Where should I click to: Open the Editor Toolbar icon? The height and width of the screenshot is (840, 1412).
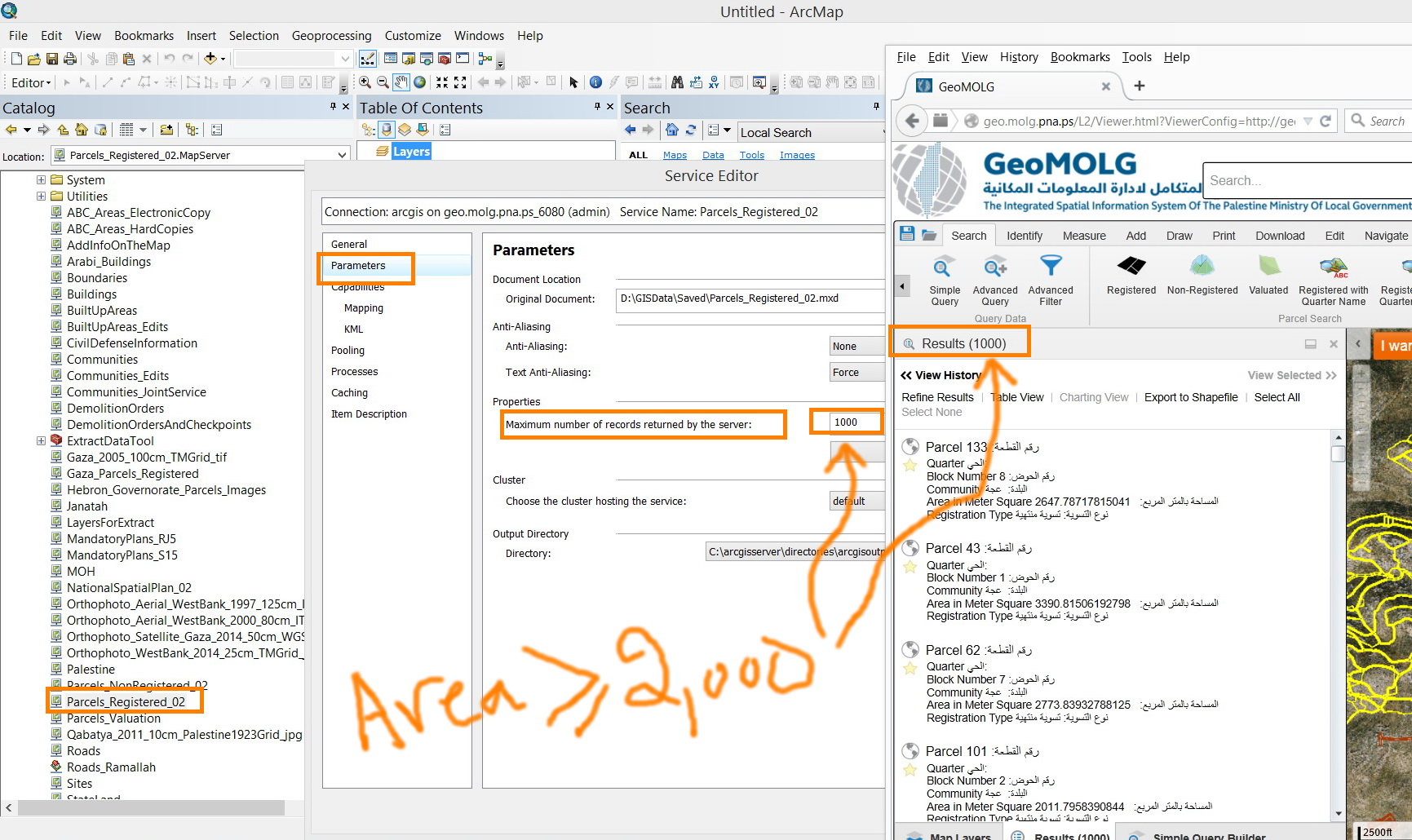[368, 59]
